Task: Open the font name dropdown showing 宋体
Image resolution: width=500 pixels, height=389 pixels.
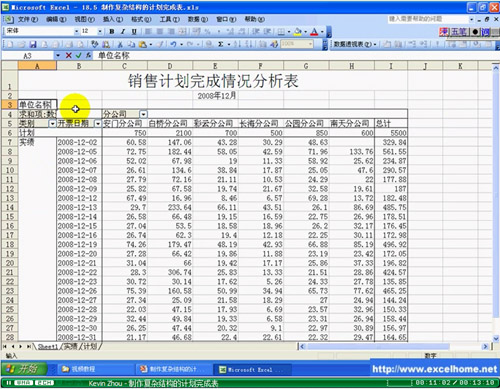Action: (x=77, y=31)
